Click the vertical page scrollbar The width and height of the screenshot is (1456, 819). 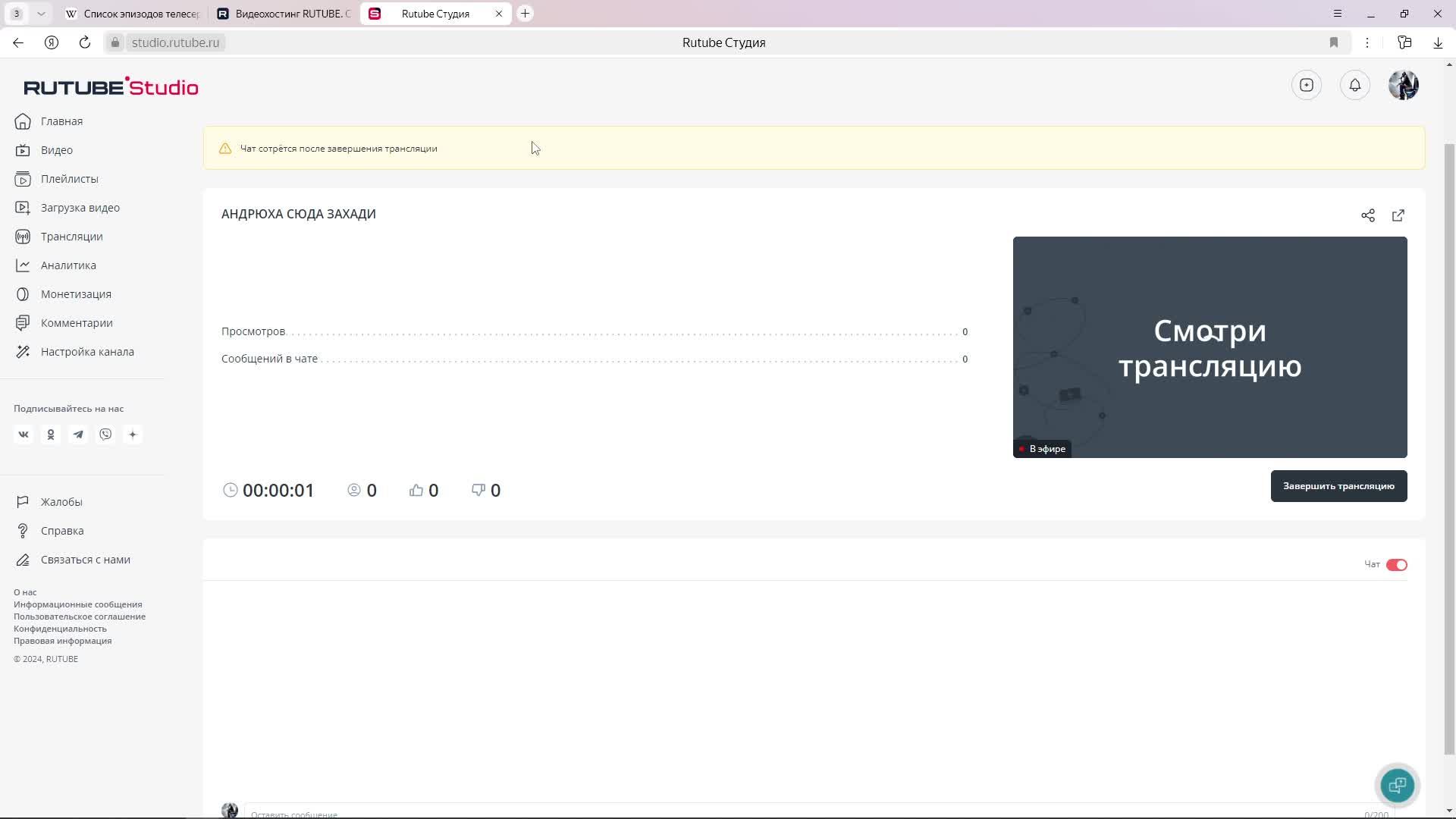[x=1449, y=447]
